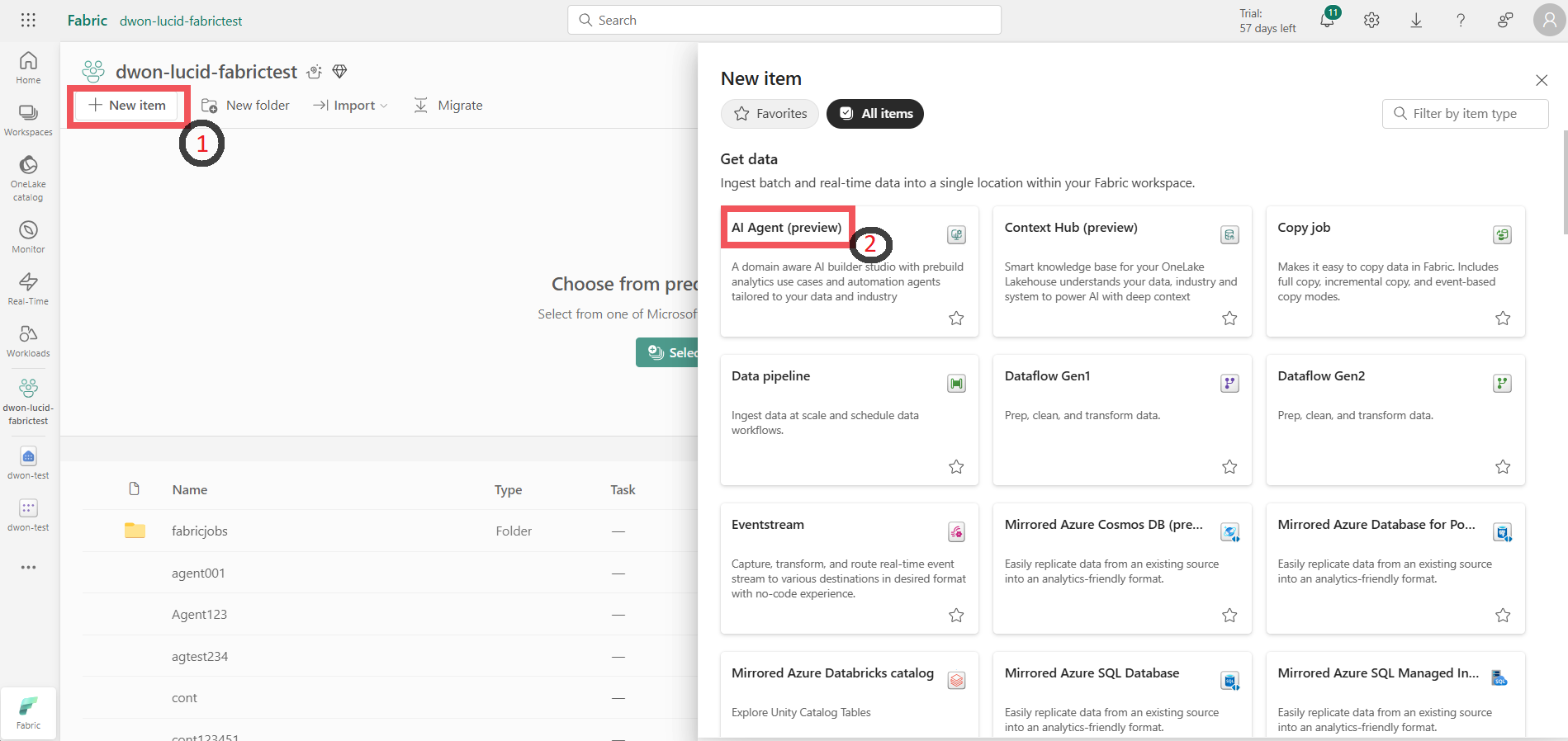Viewport: 1568px width, 741px height.
Task: Close the New item panel
Action: click(1542, 80)
